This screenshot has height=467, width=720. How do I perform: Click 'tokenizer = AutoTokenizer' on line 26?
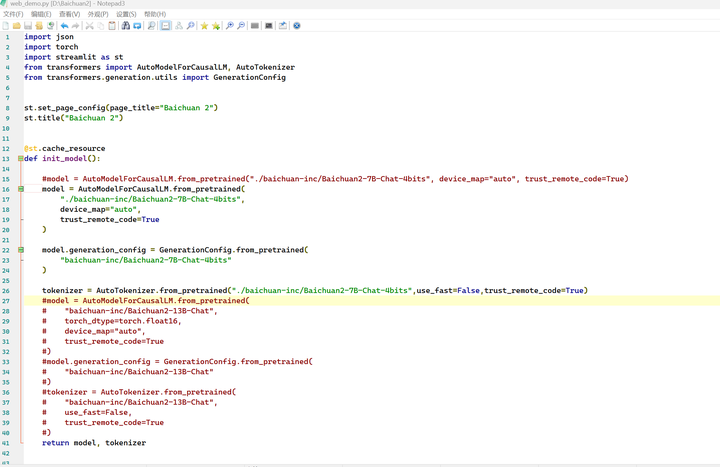99,291
